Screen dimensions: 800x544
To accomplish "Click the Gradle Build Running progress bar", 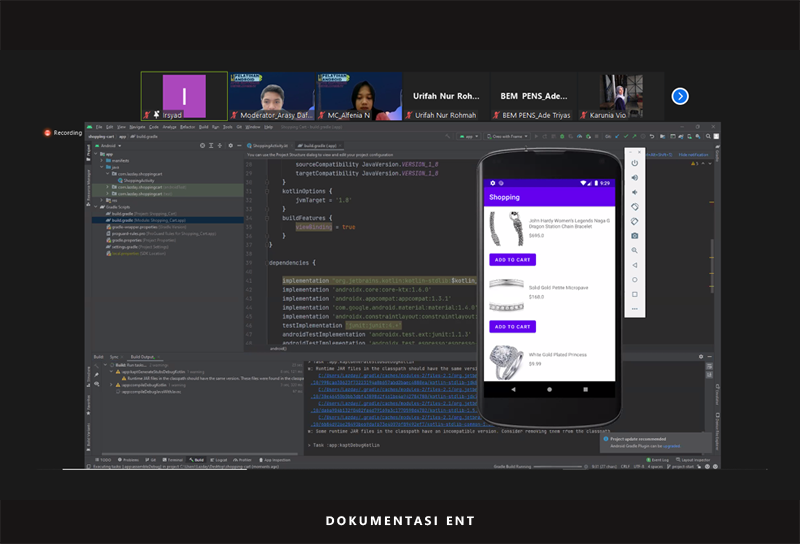I will tap(557, 466).
